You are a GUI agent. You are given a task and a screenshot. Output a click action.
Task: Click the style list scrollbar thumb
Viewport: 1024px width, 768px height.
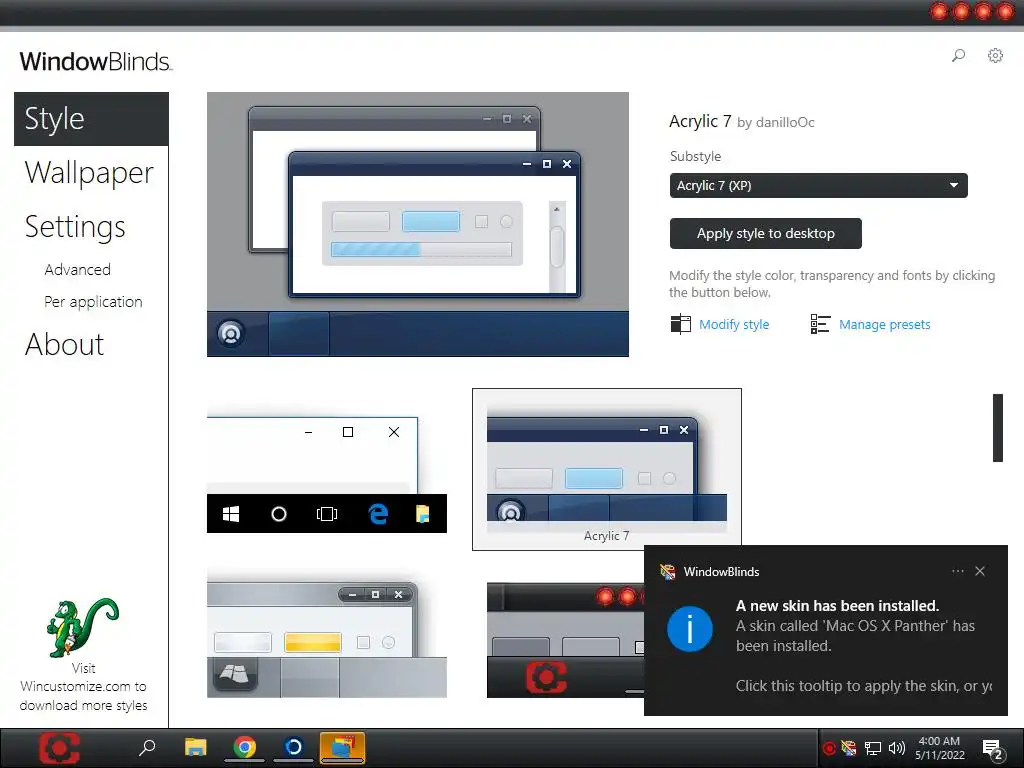tap(997, 428)
